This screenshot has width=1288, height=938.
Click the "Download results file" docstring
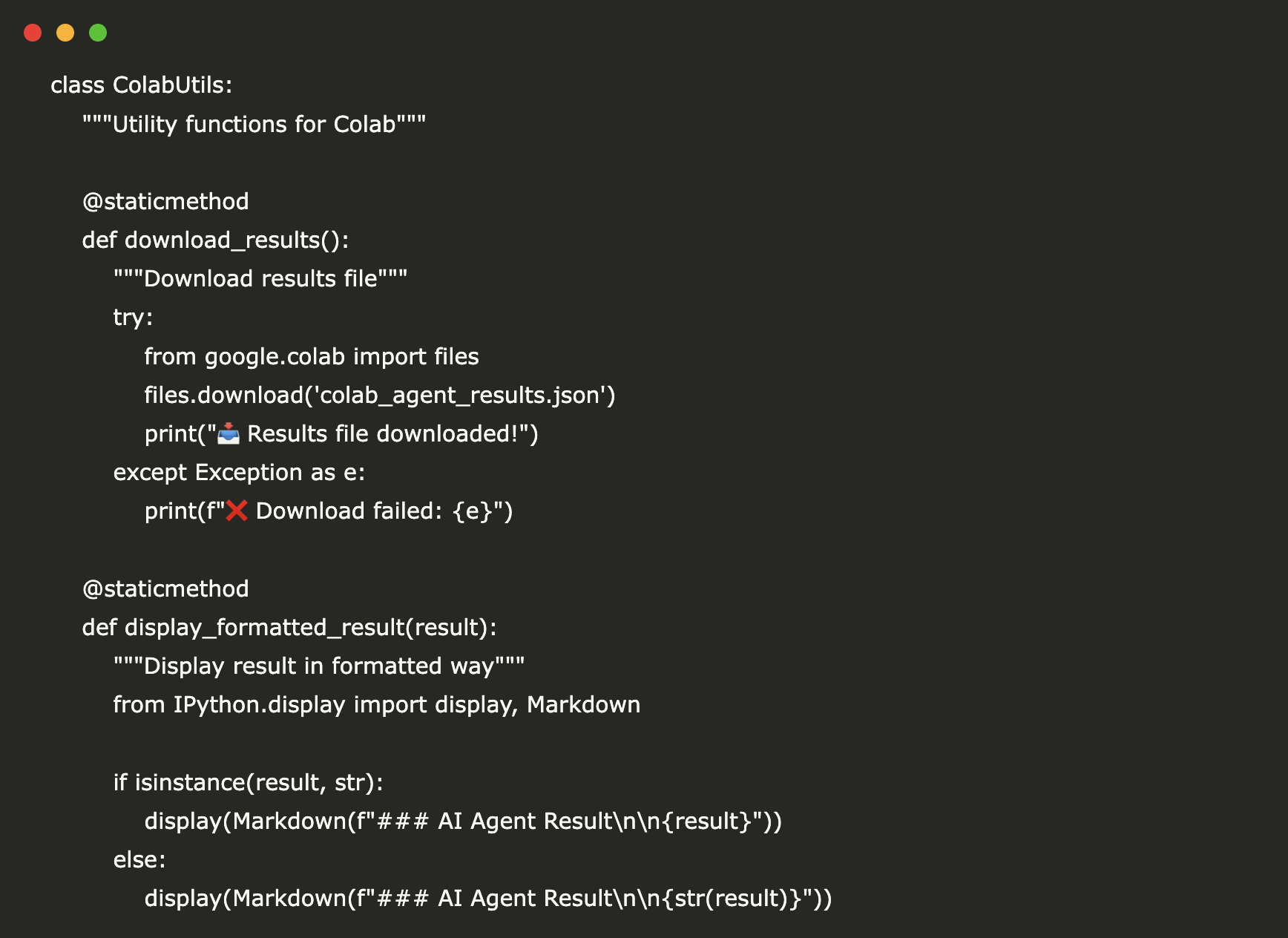pyautogui.click(x=260, y=279)
